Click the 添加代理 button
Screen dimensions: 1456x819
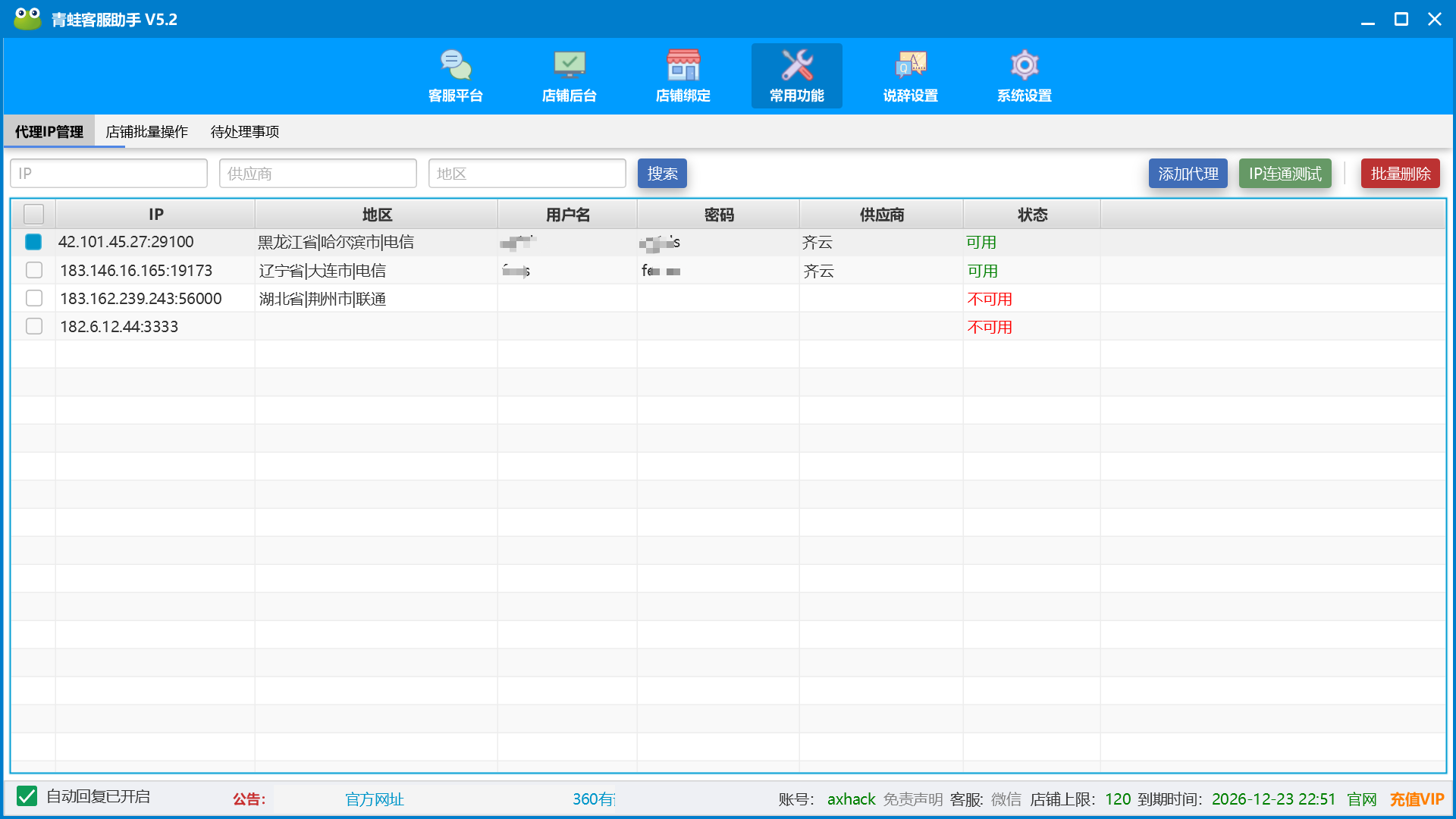tap(1188, 174)
